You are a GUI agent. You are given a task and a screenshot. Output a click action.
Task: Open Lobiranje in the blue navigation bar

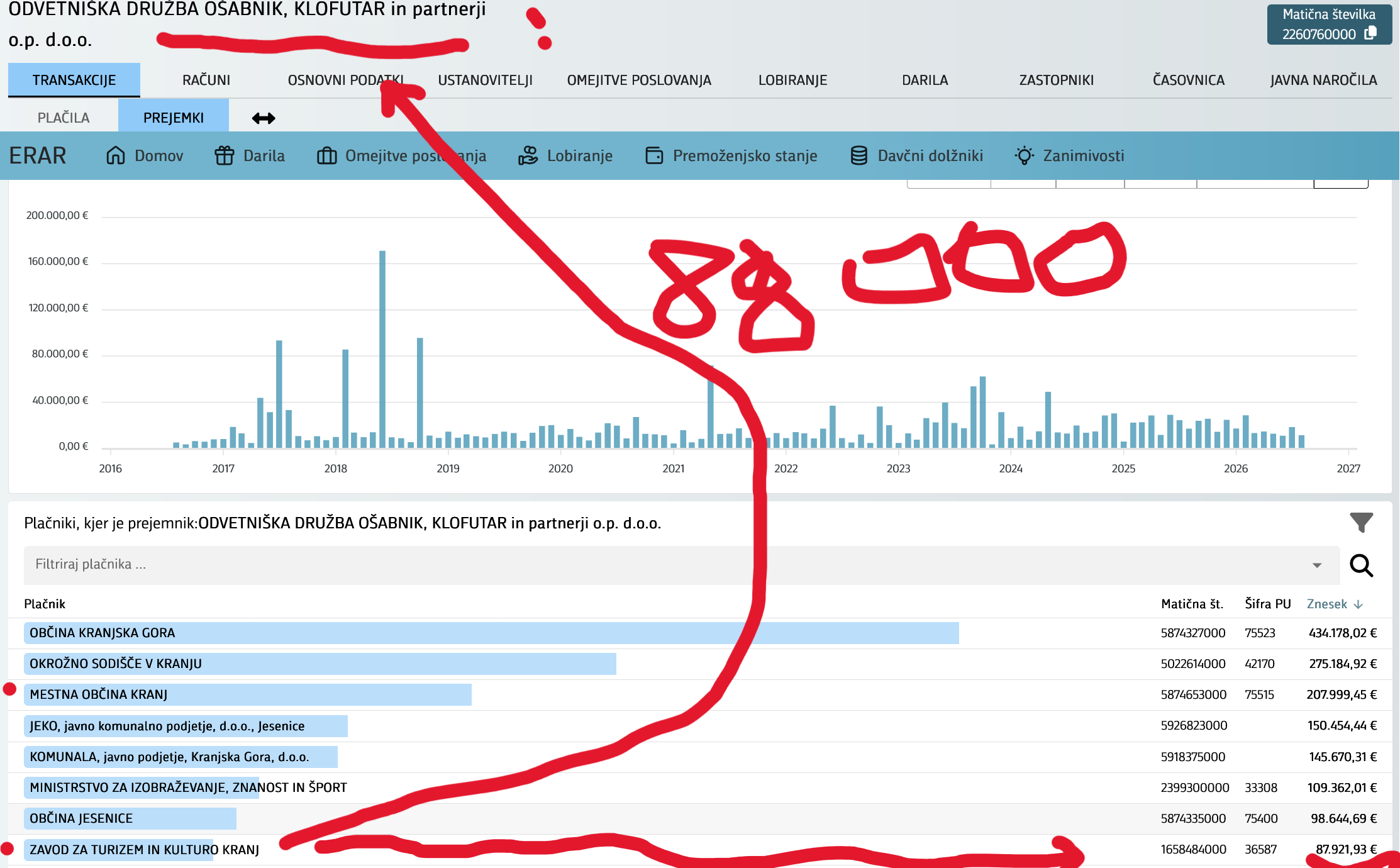(565, 155)
